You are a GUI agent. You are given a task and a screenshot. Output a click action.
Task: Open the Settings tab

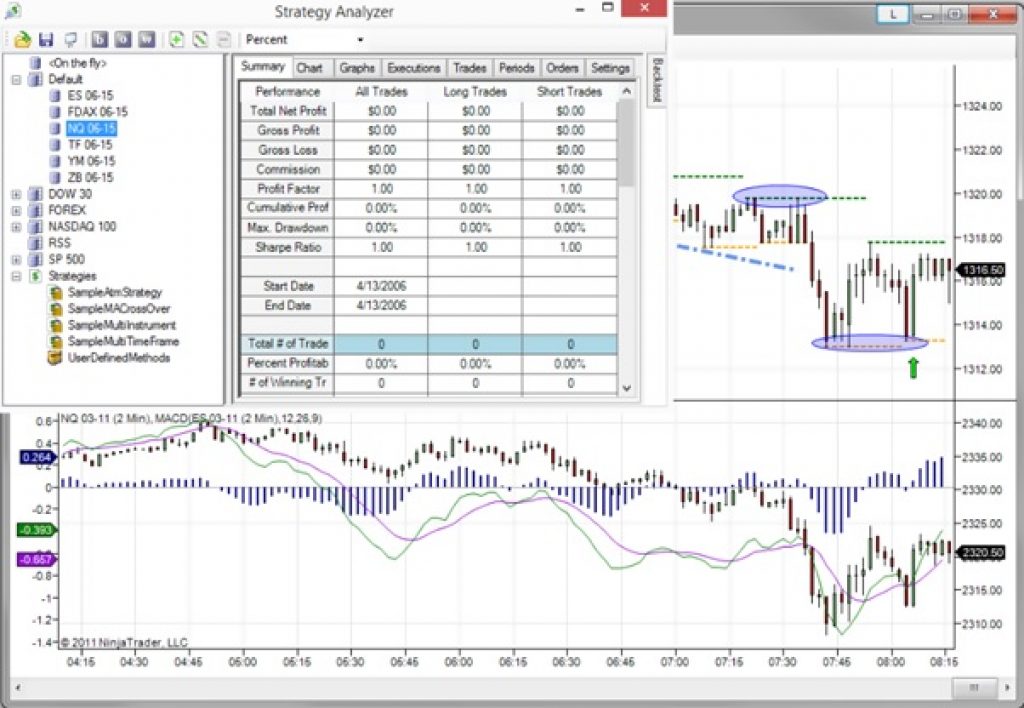pyautogui.click(x=610, y=68)
